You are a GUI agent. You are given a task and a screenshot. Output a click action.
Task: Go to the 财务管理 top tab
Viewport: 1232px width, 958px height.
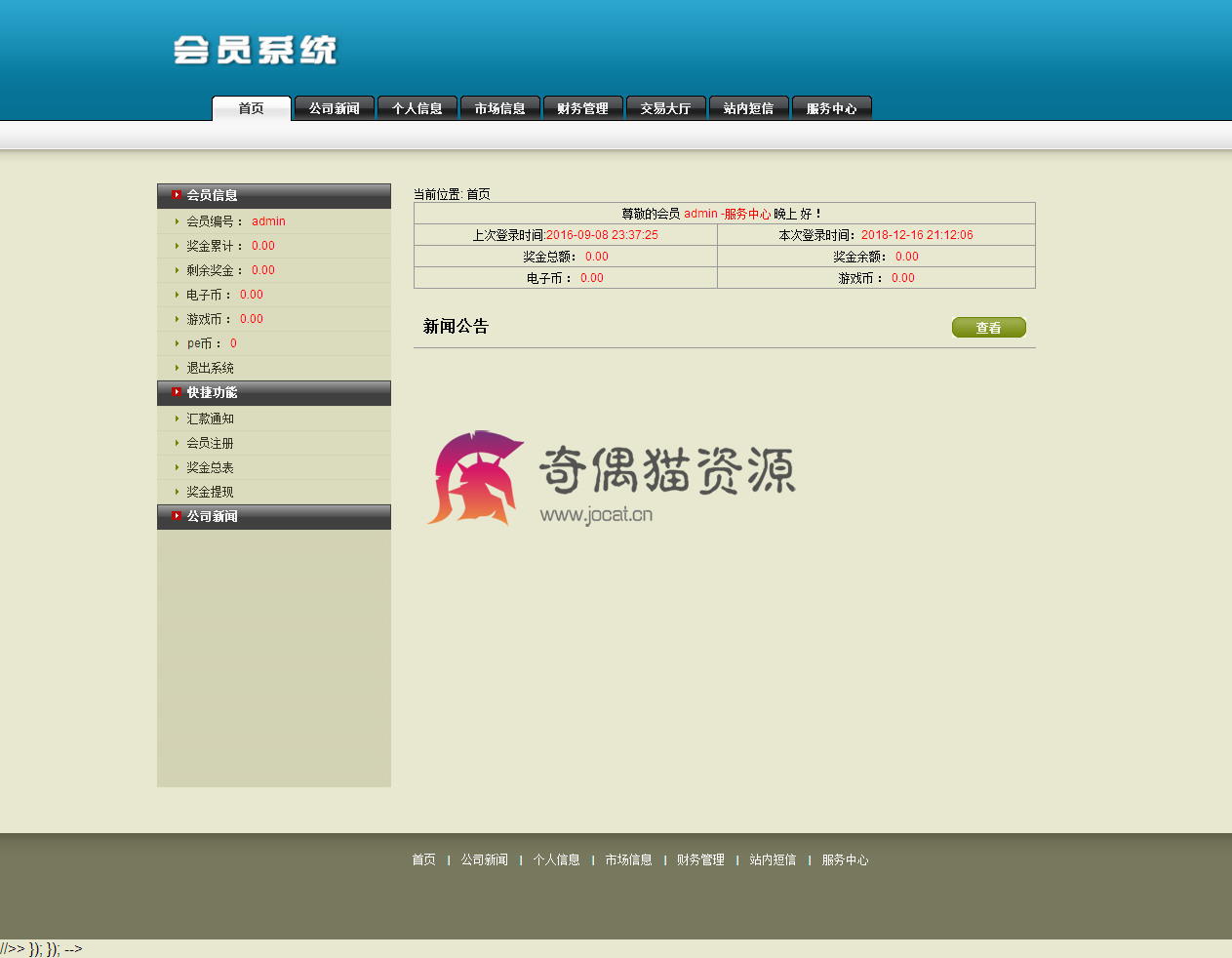[x=583, y=108]
